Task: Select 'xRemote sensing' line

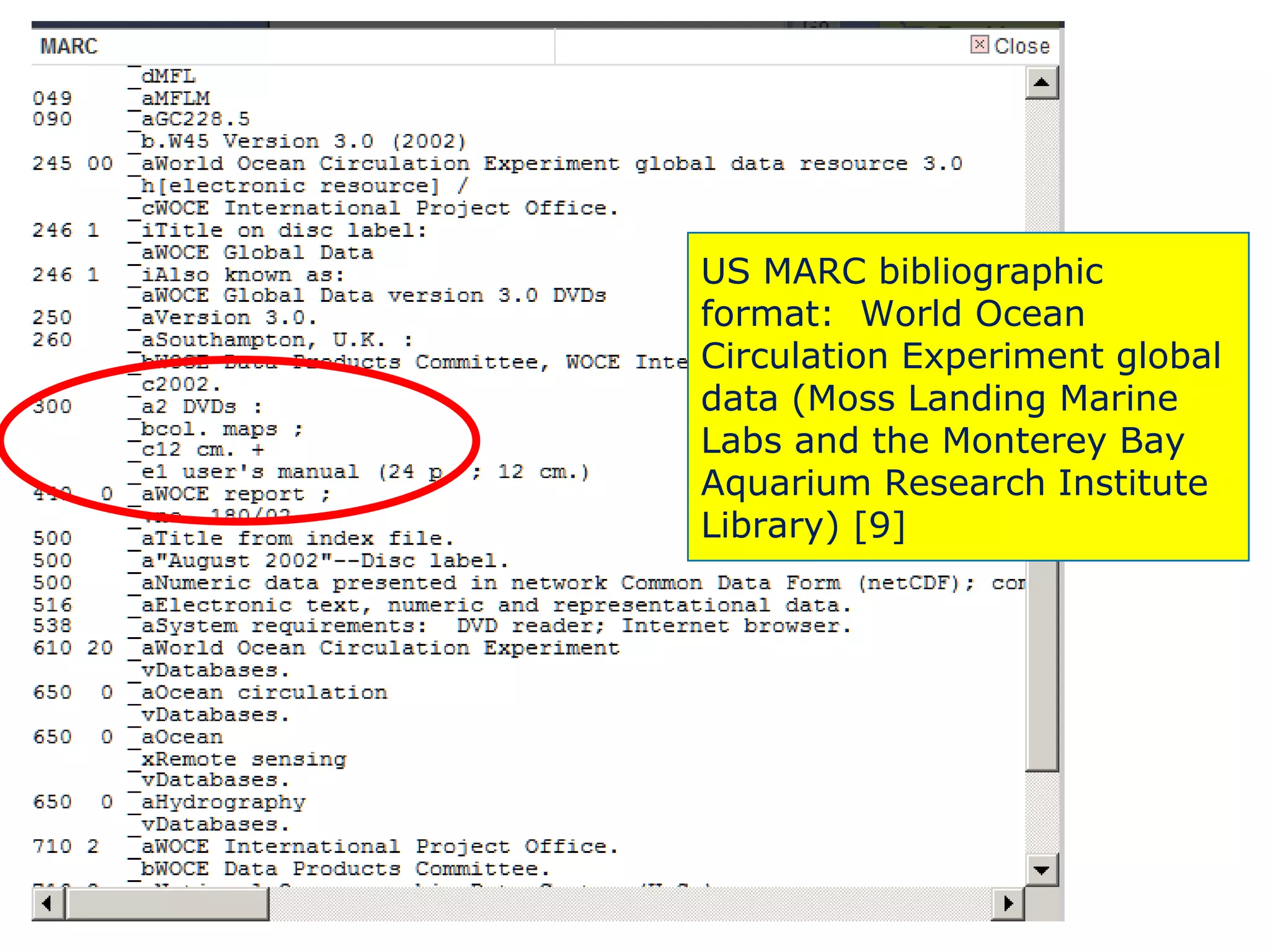Action: [238, 760]
